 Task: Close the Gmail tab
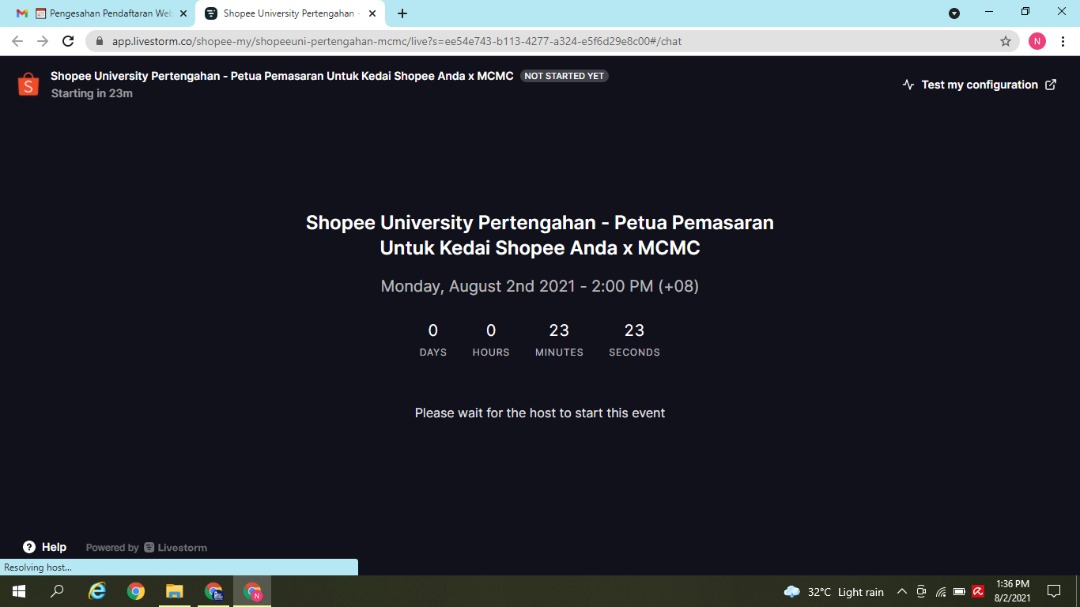[x=183, y=14]
